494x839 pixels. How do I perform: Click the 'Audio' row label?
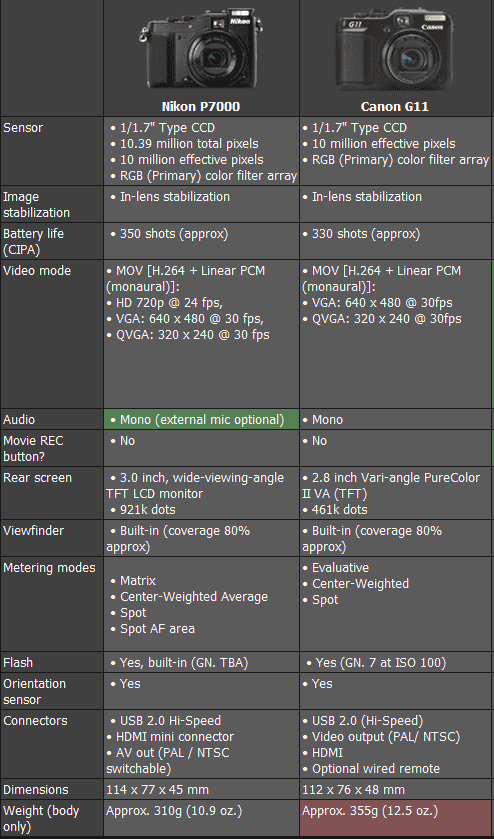click(19, 420)
